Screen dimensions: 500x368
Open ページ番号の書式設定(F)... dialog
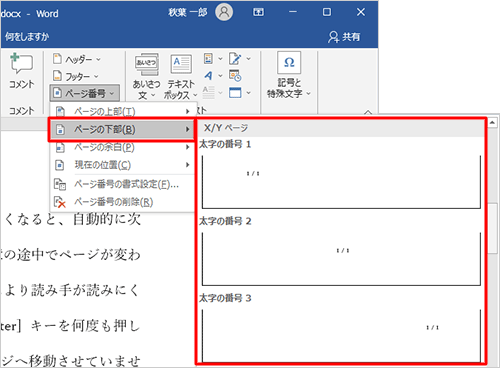point(123,184)
